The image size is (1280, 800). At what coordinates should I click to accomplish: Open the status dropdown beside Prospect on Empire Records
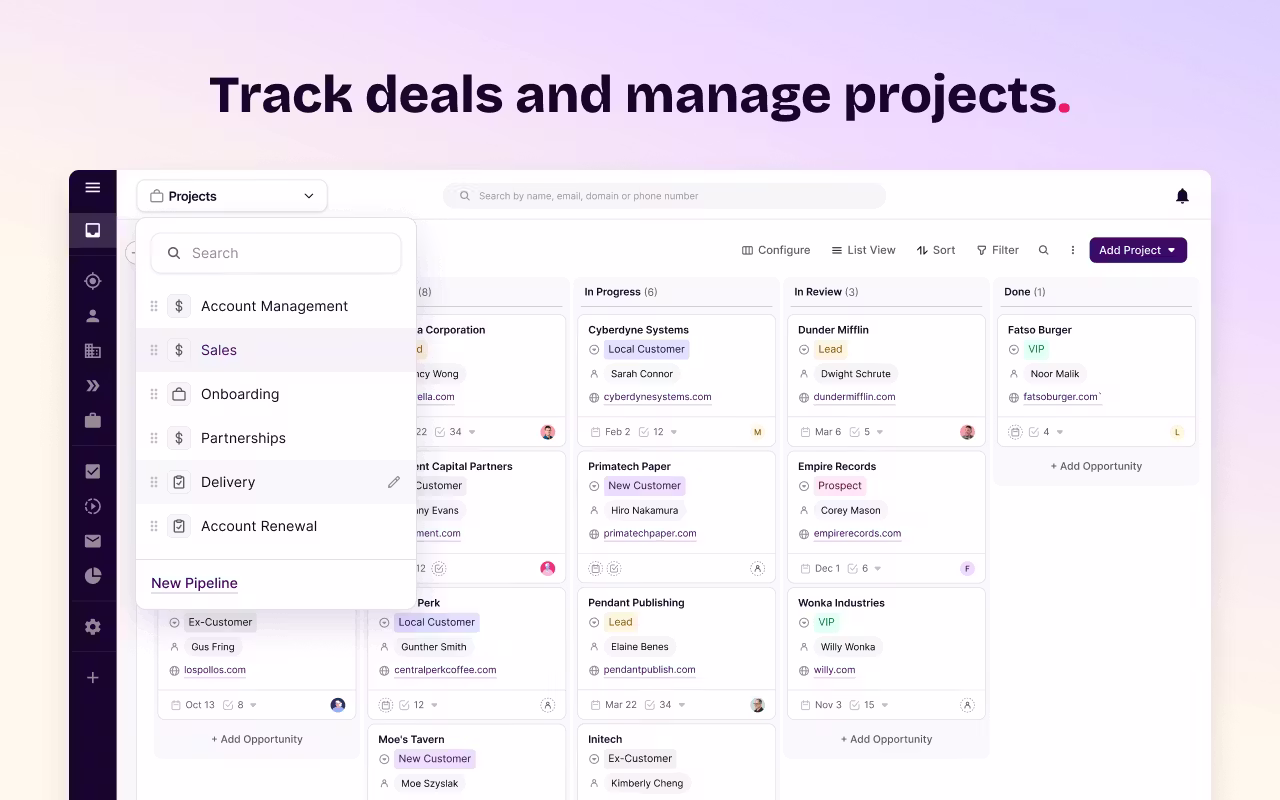coord(804,486)
